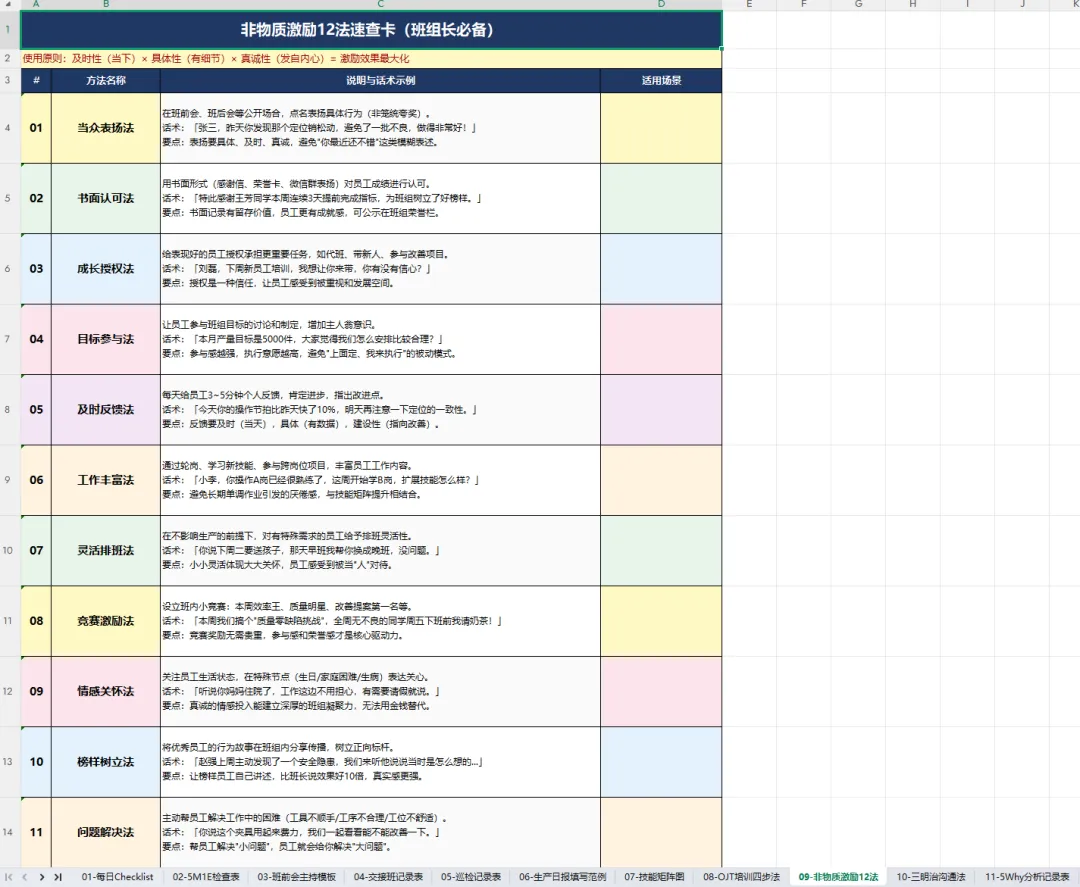Click the number 03 cell

coord(37,269)
